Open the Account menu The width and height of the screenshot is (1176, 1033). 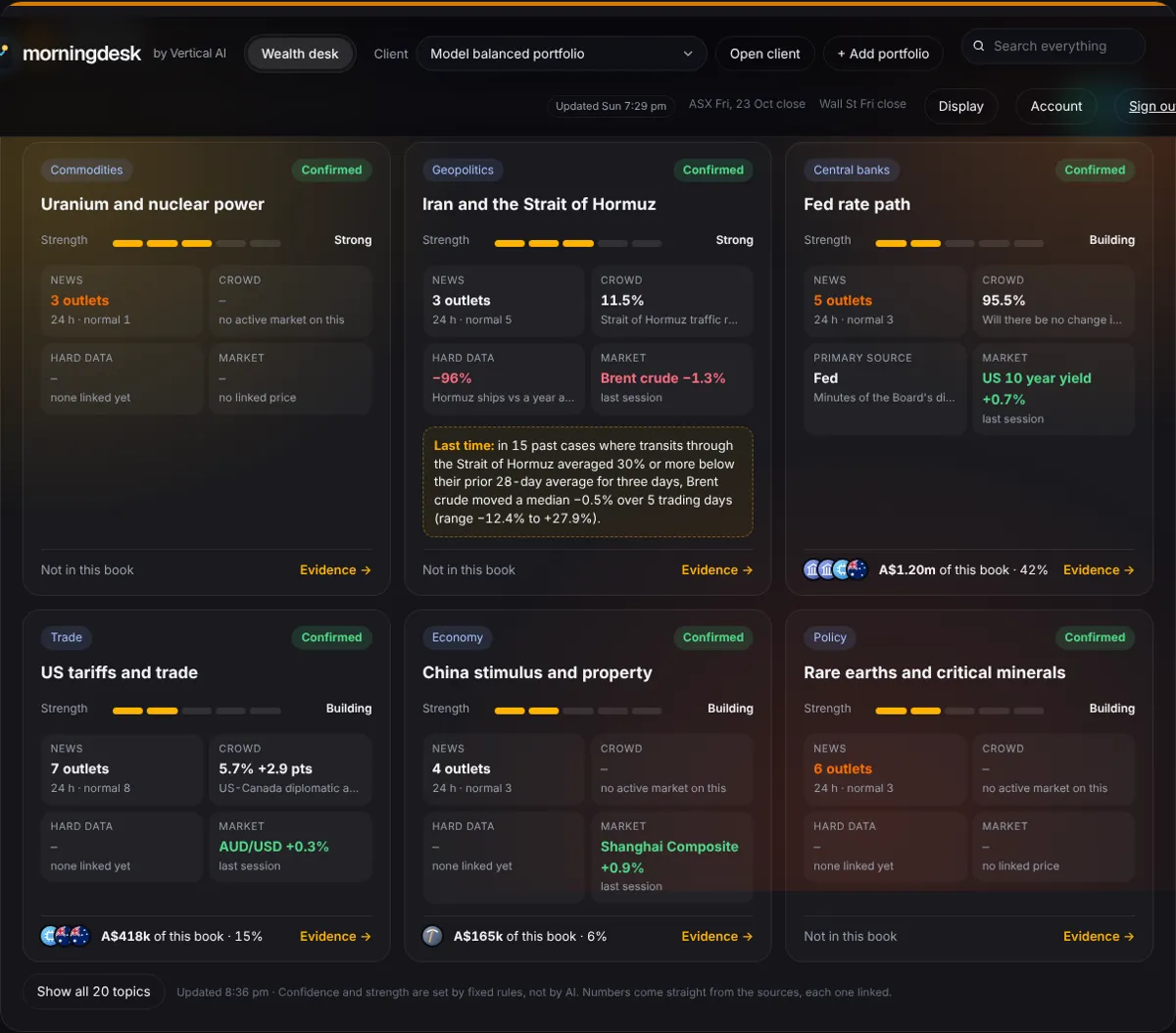click(x=1056, y=106)
